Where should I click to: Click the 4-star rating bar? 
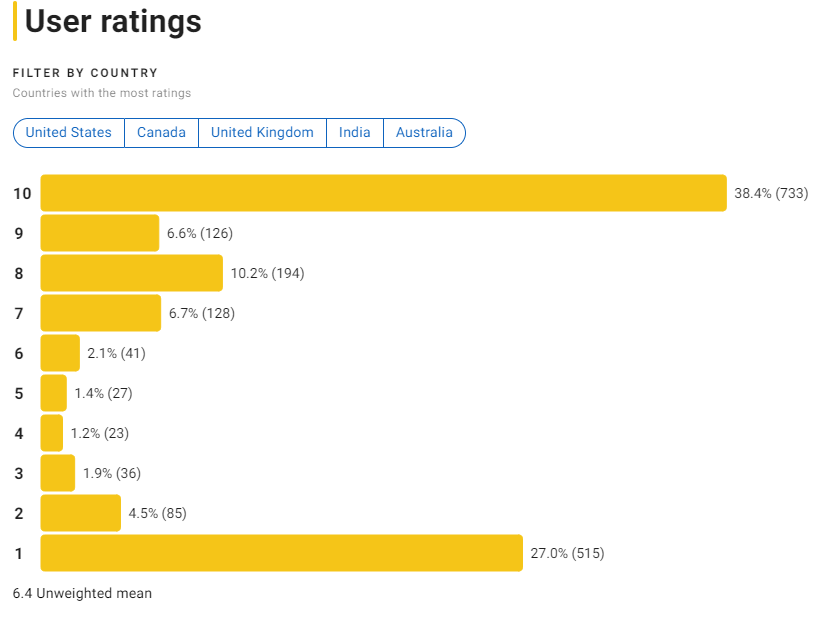pos(52,433)
